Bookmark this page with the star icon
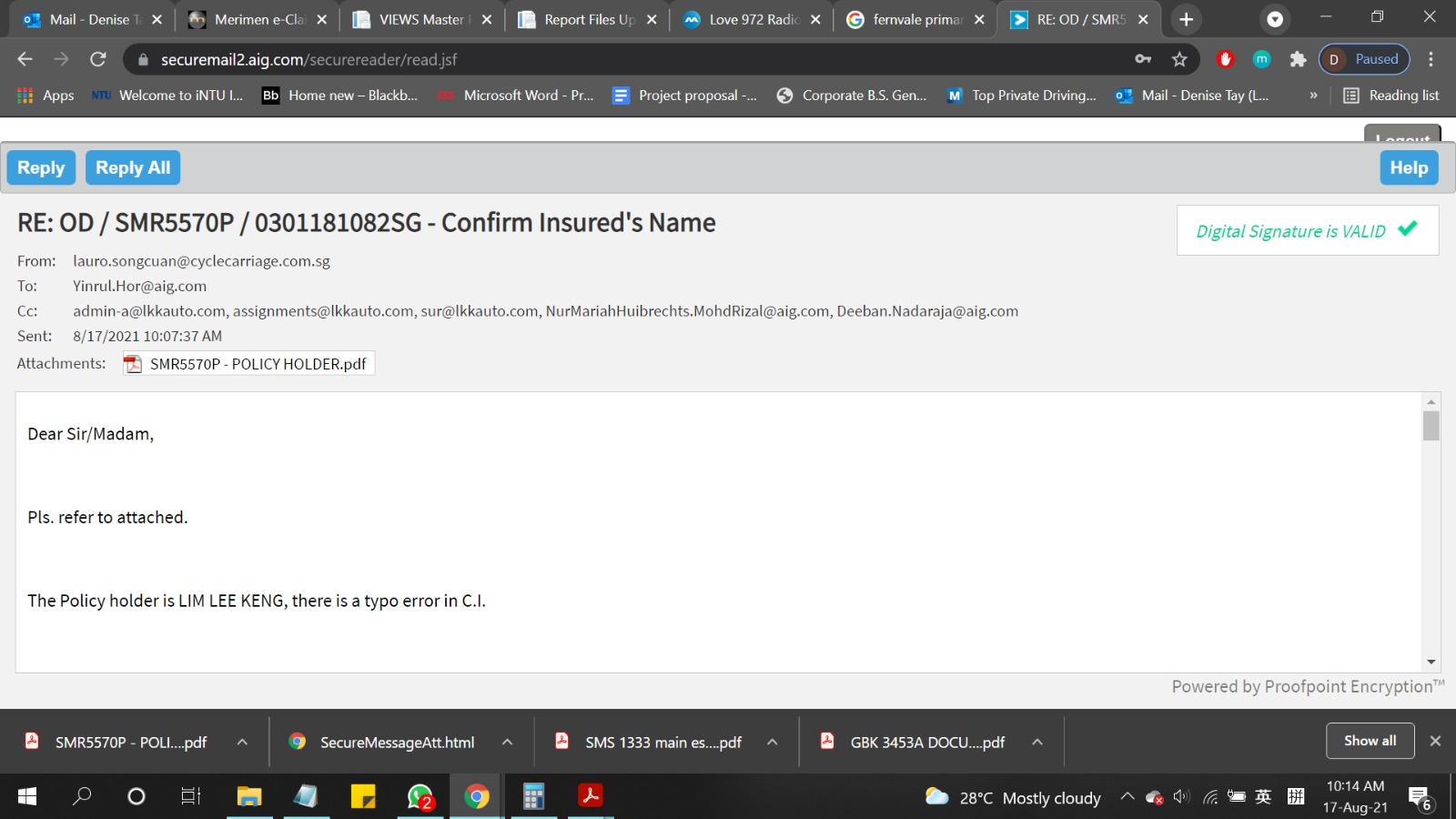The image size is (1456, 819). [1179, 59]
